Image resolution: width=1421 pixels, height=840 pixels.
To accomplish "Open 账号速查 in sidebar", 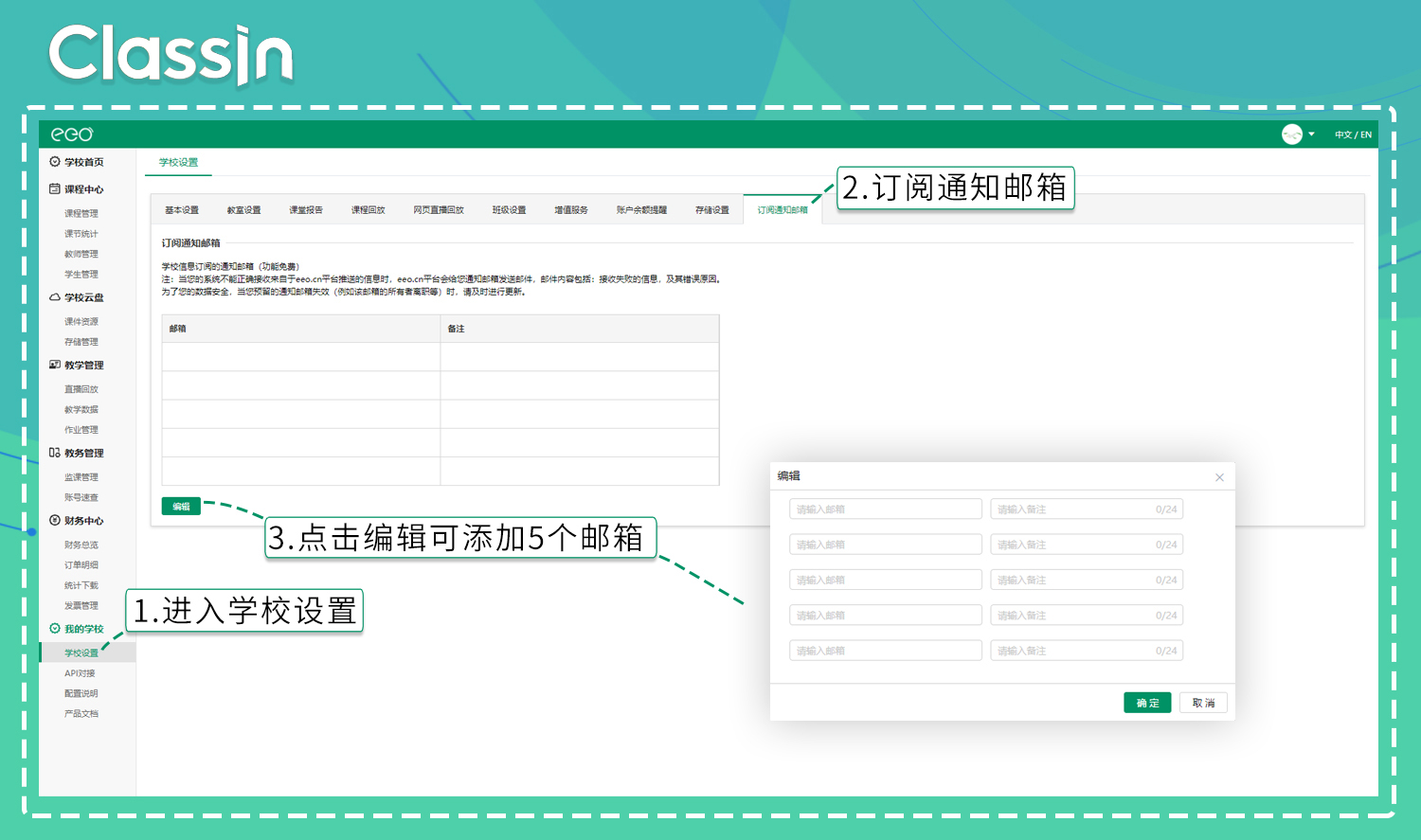I will point(81,497).
